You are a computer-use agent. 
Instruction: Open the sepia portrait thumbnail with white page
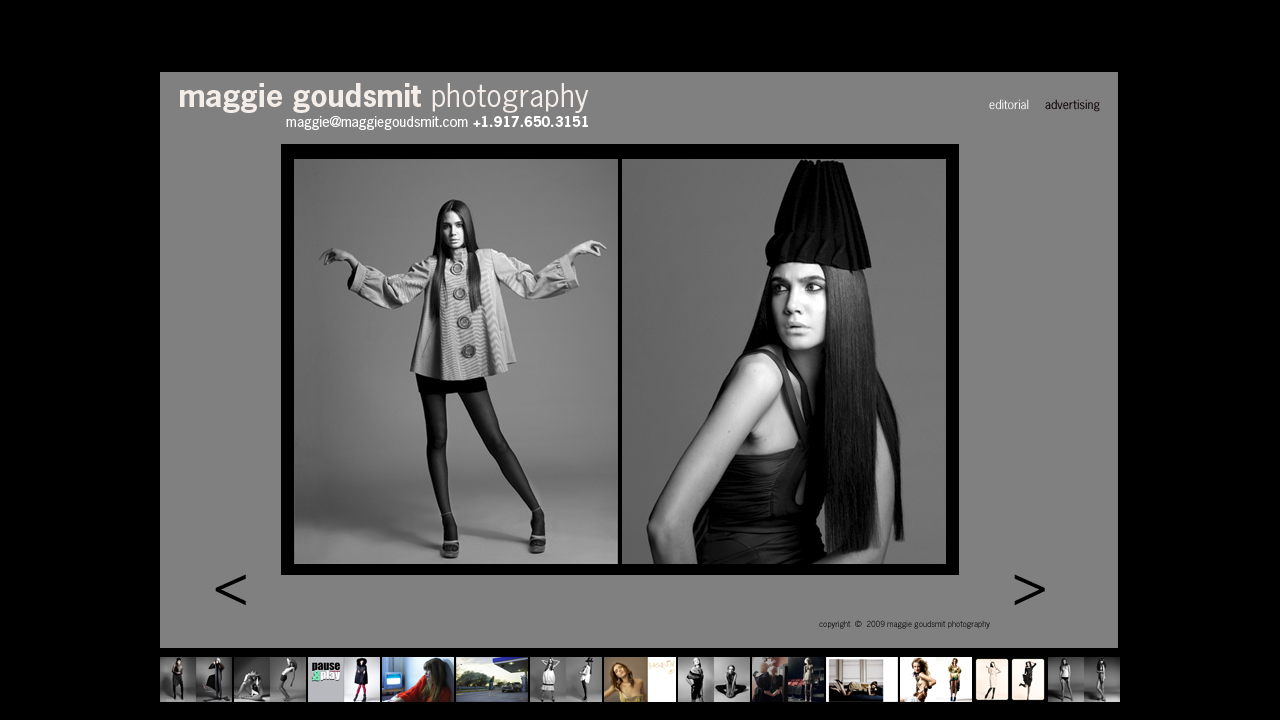[x=640, y=680]
